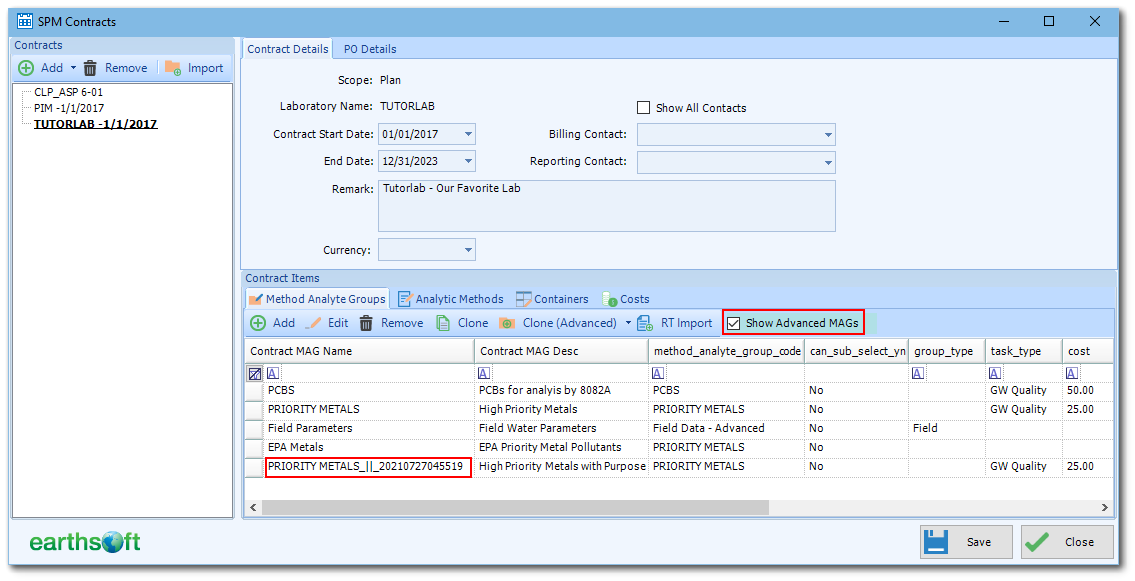Switch to the PO Details tab
Screen dimensions: 1135x581
(x=370, y=49)
